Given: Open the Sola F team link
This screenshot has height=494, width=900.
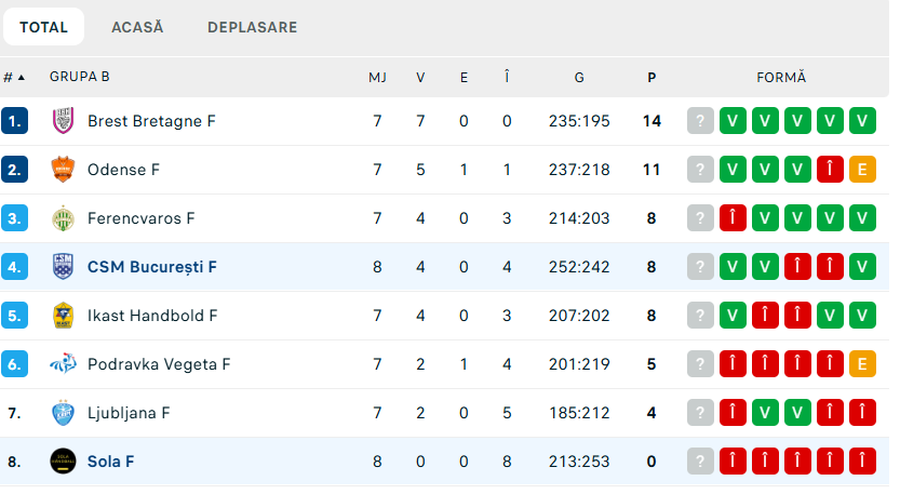Looking at the screenshot, I should 111,461.
